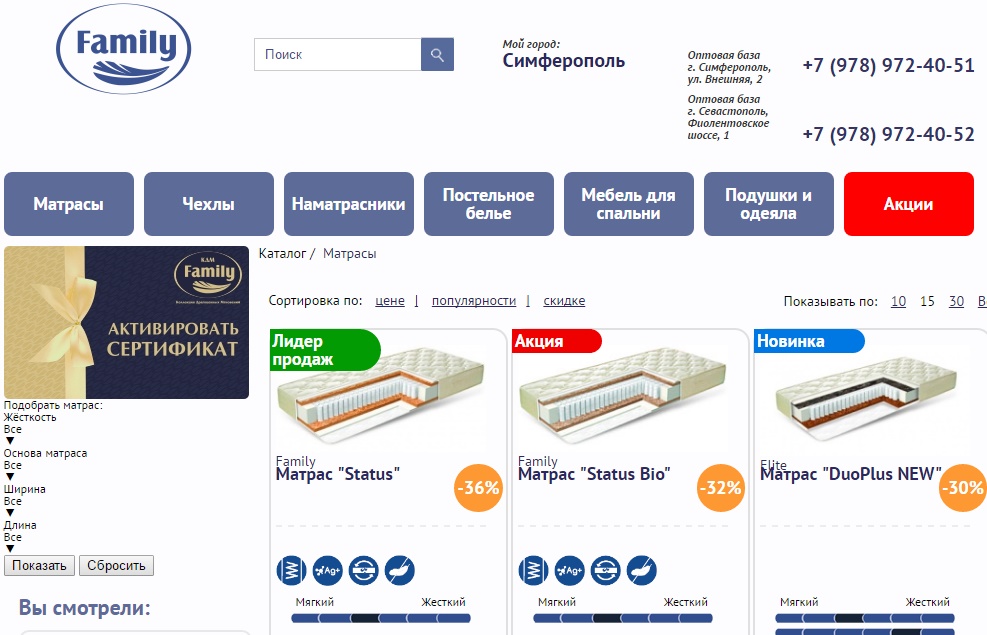987x635 pixels.
Task: Call phone +7 (978) 972-40-52
Action: [x=888, y=134]
